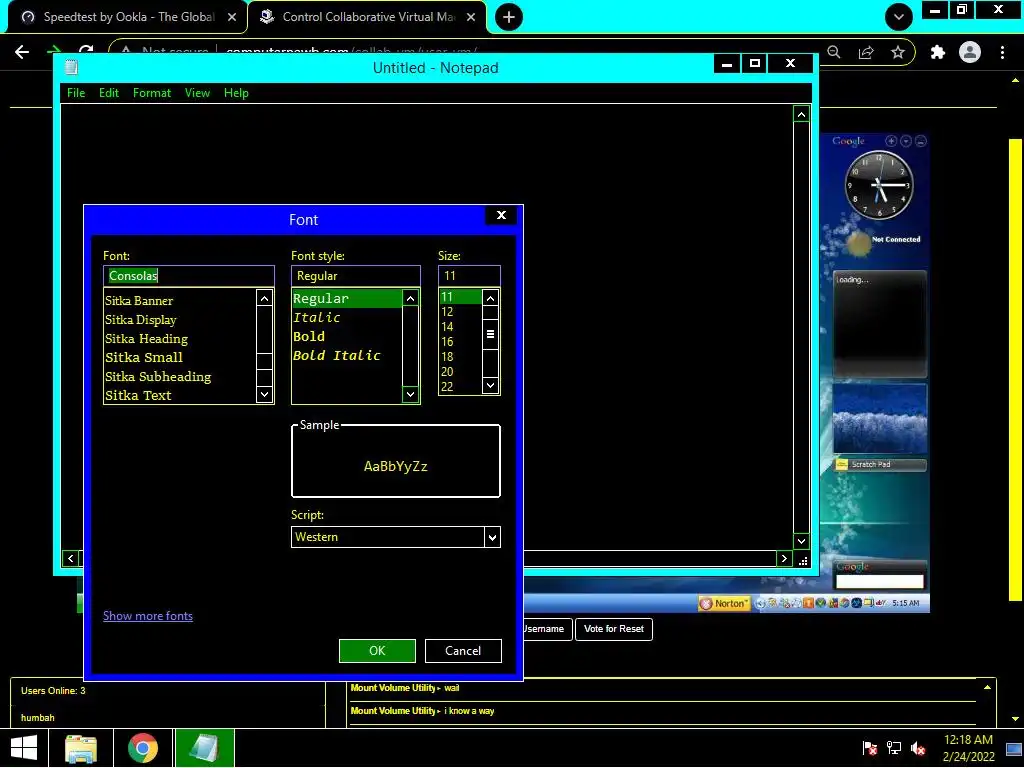Click the Font style list scroll down arrow
This screenshot has width=1024, height=768.
(410, 394)
